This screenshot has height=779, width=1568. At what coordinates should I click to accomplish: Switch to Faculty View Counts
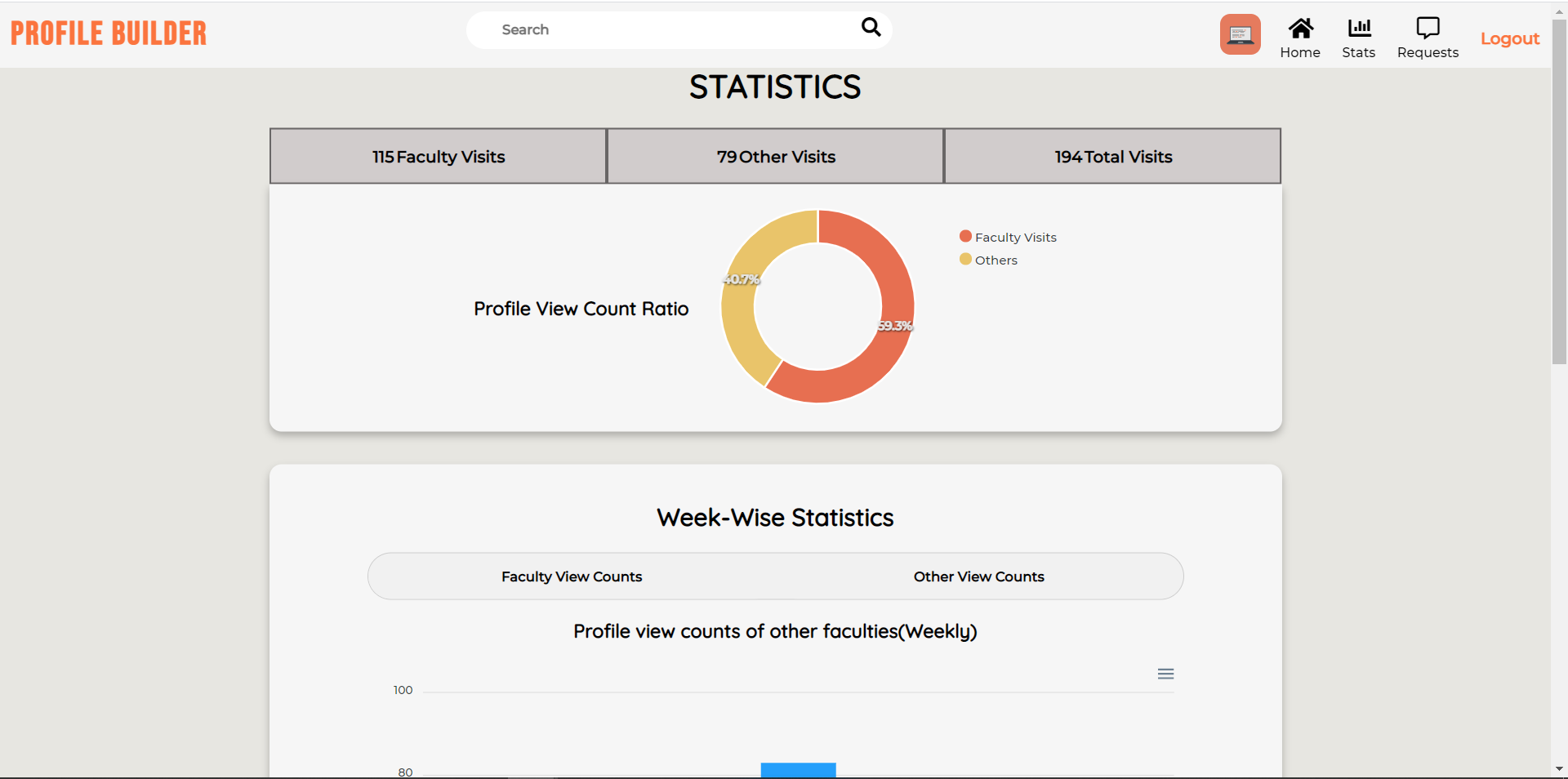tap(571, 576)
